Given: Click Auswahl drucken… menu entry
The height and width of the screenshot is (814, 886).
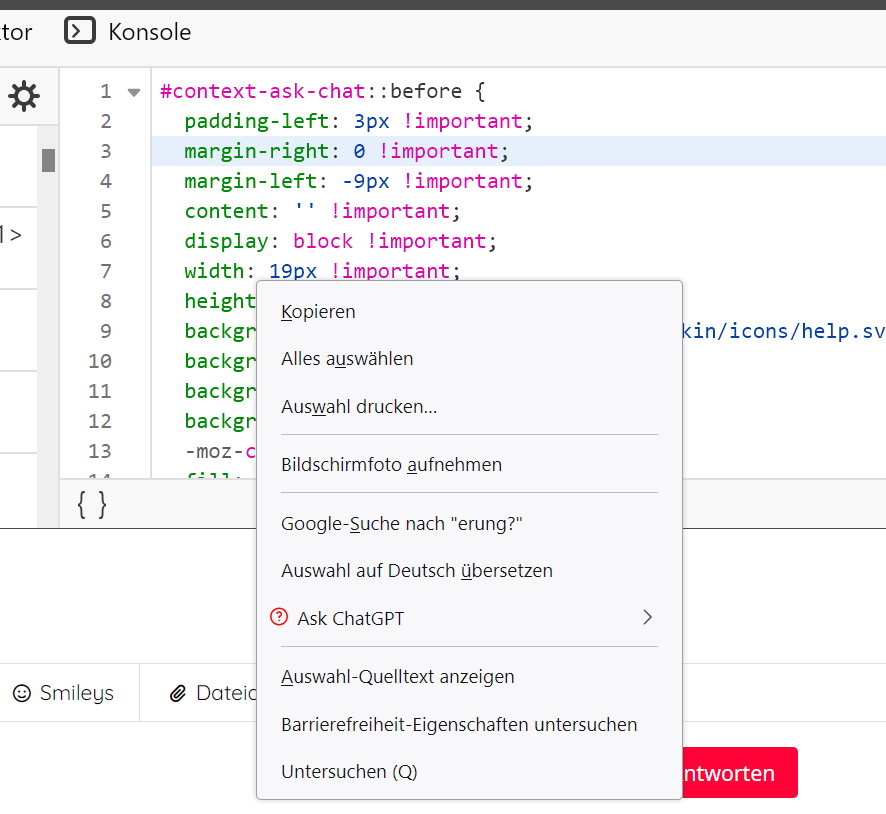Looking at the screenshot, I should pos(359,407).
